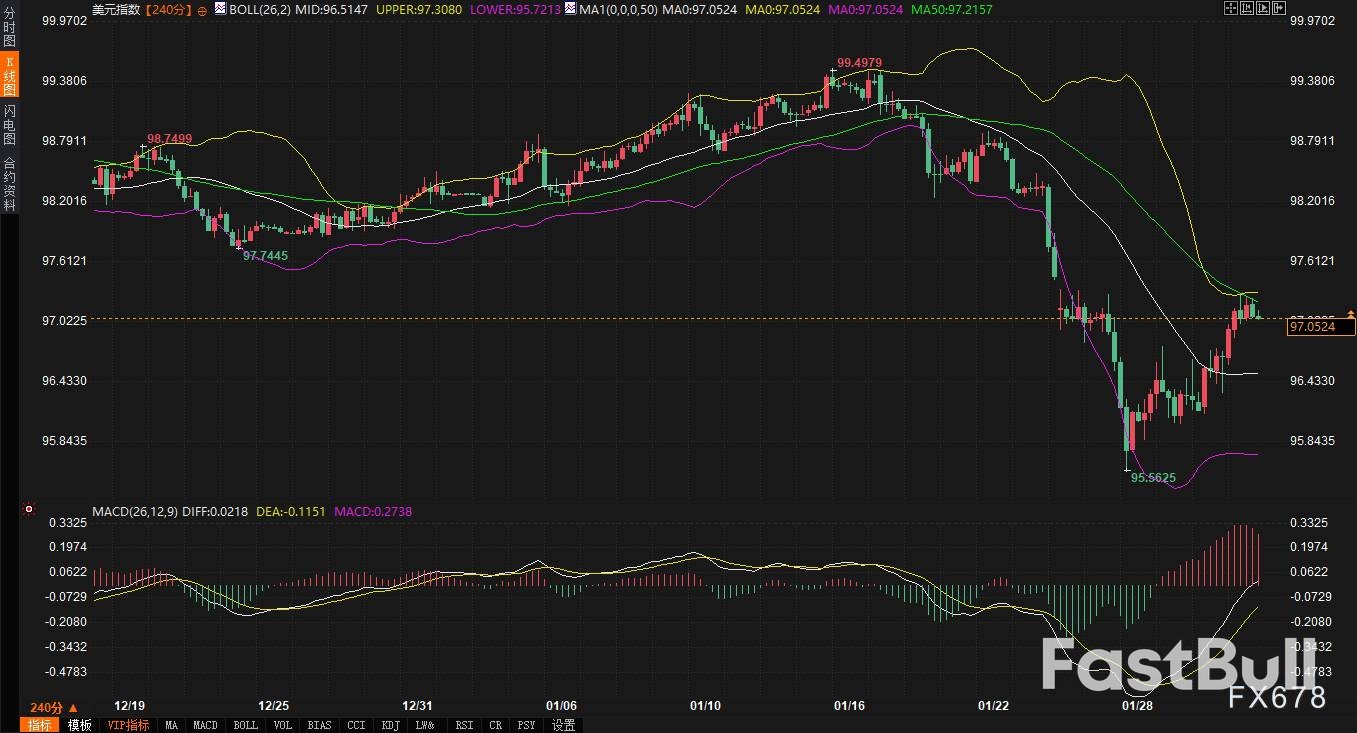The height and width of the screenshot is (733, 1357).
Task: Open 设置 in the indicator bar
Action: pos(563,725)
